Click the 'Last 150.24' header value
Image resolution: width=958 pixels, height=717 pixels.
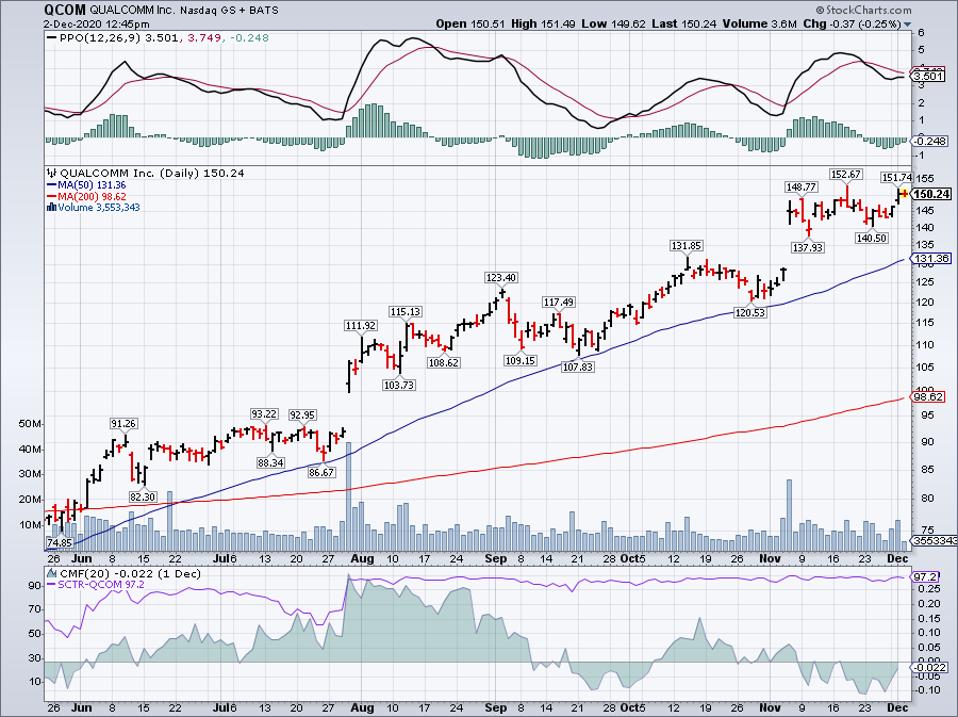click(x=684, y=24)
